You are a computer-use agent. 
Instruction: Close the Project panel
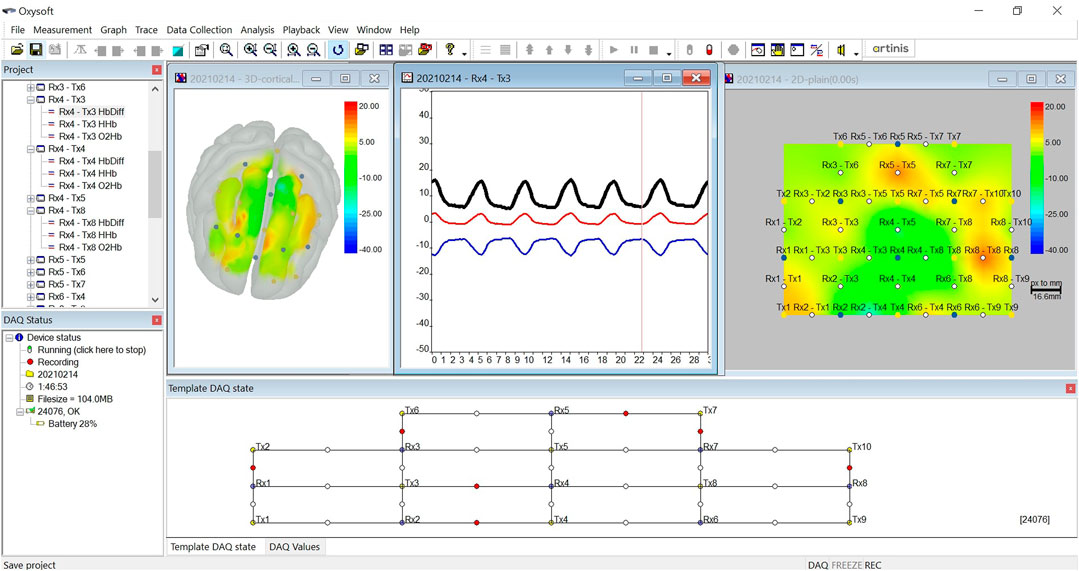pos(156,70)
